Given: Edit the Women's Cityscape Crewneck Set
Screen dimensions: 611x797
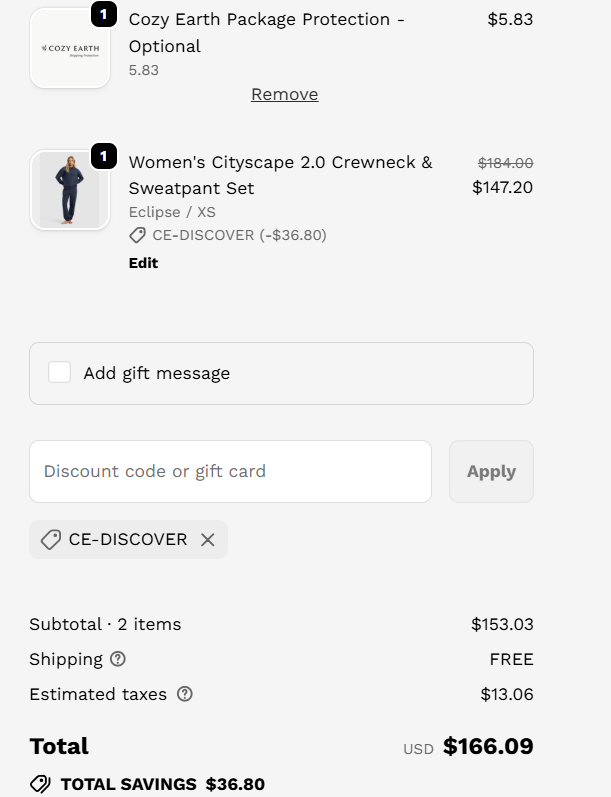Looking at the screenshot, I should (143, 263).
